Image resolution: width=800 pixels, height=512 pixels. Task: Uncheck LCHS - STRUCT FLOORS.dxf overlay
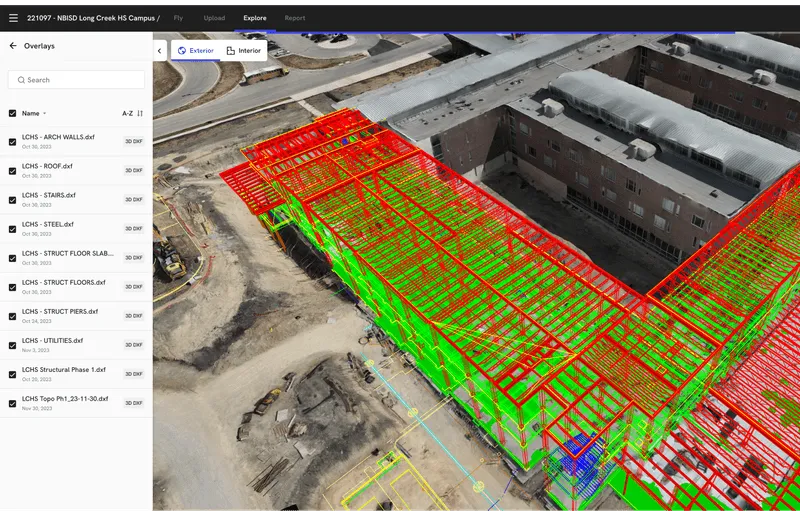point(12,287)
